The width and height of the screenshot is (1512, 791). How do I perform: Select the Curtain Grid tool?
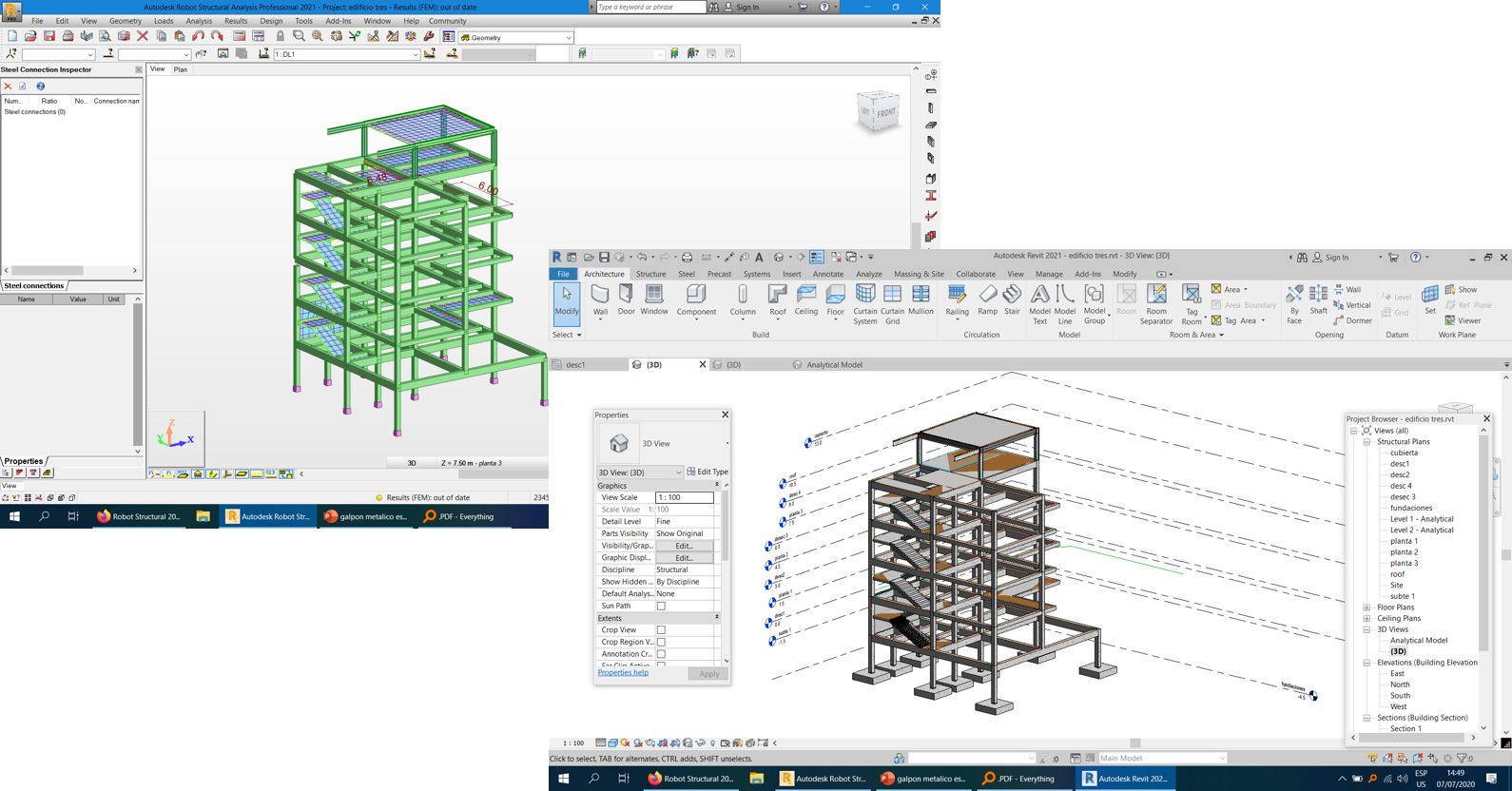(893, 304)
